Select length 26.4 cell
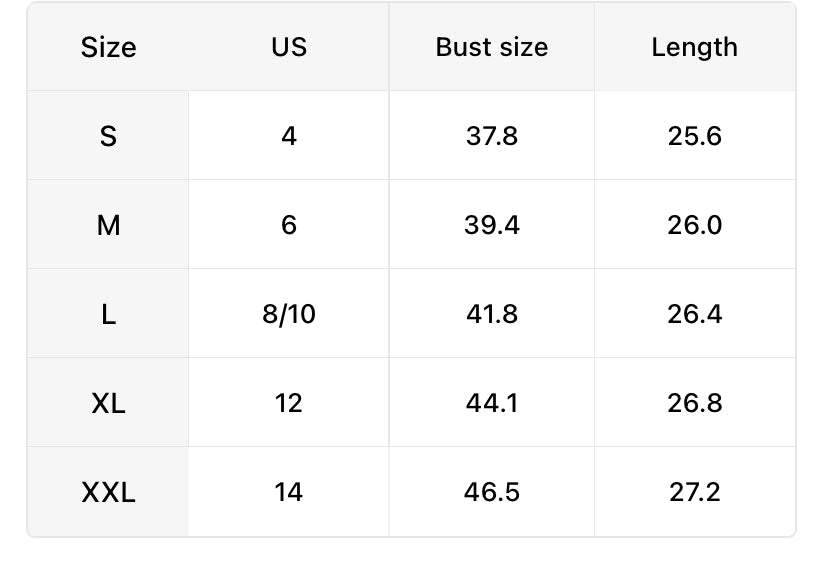Viewport: 828px width, 563px height. coord(694,314)
